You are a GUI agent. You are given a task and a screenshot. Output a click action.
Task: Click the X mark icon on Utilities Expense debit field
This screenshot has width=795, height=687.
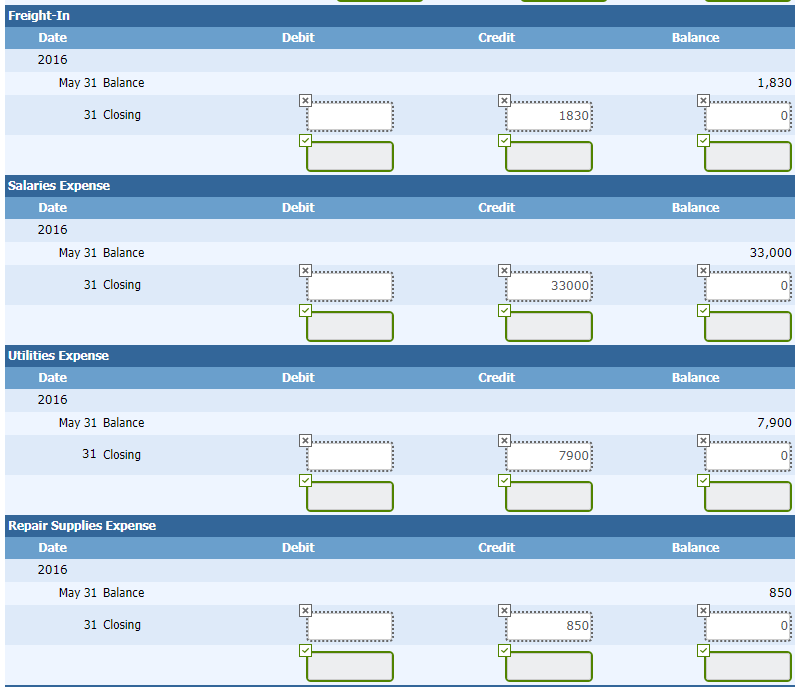coord(305,440)
